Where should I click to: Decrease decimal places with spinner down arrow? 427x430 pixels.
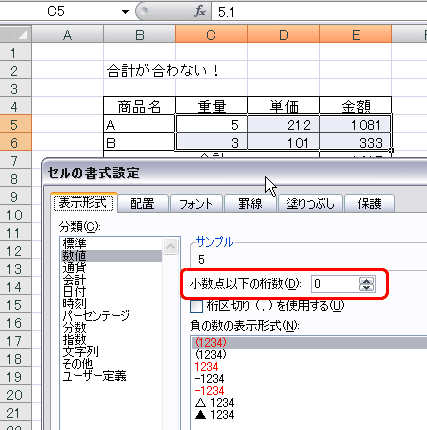[367, 287]
